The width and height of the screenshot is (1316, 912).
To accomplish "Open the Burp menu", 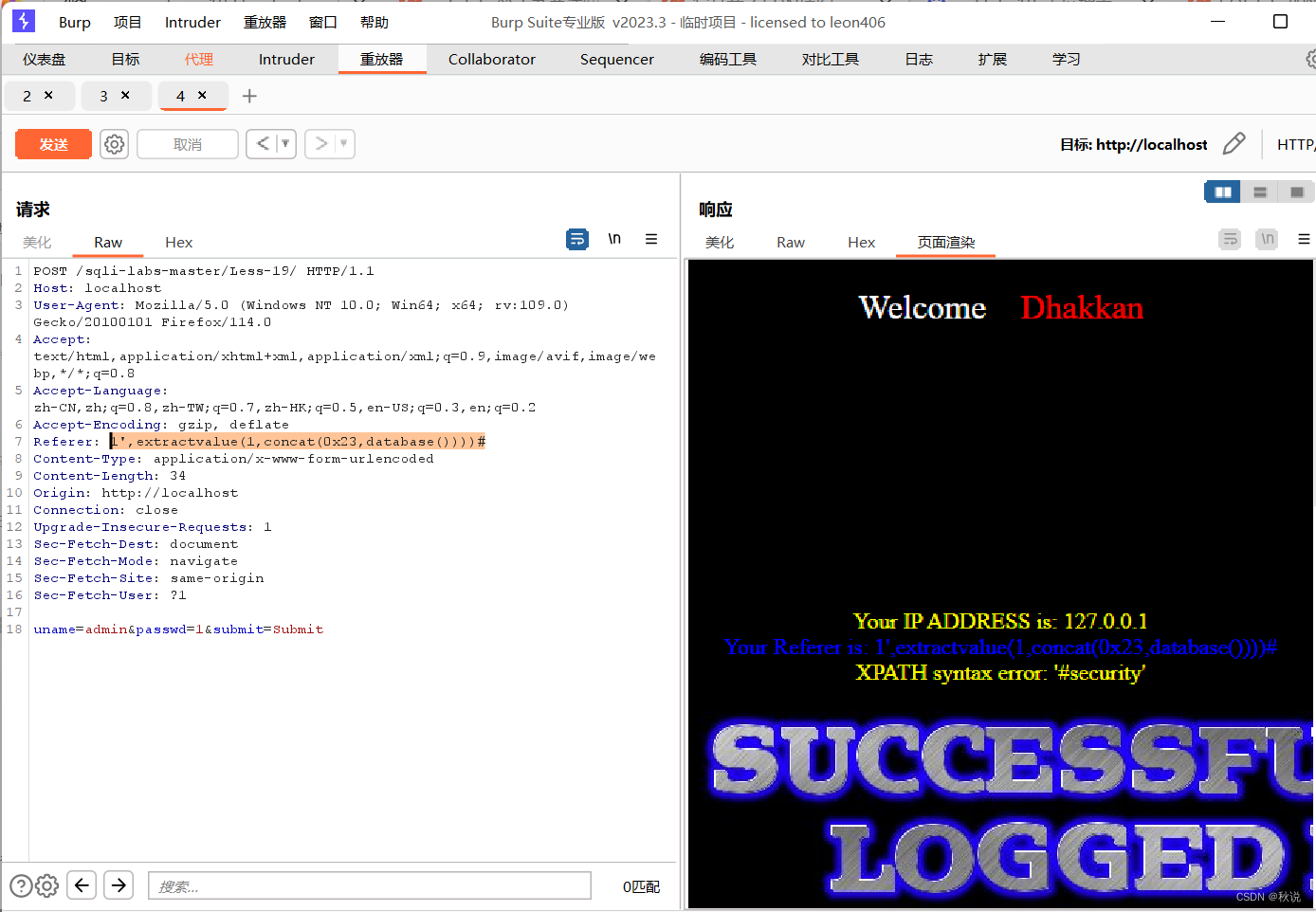I will [x=75, y=22].
